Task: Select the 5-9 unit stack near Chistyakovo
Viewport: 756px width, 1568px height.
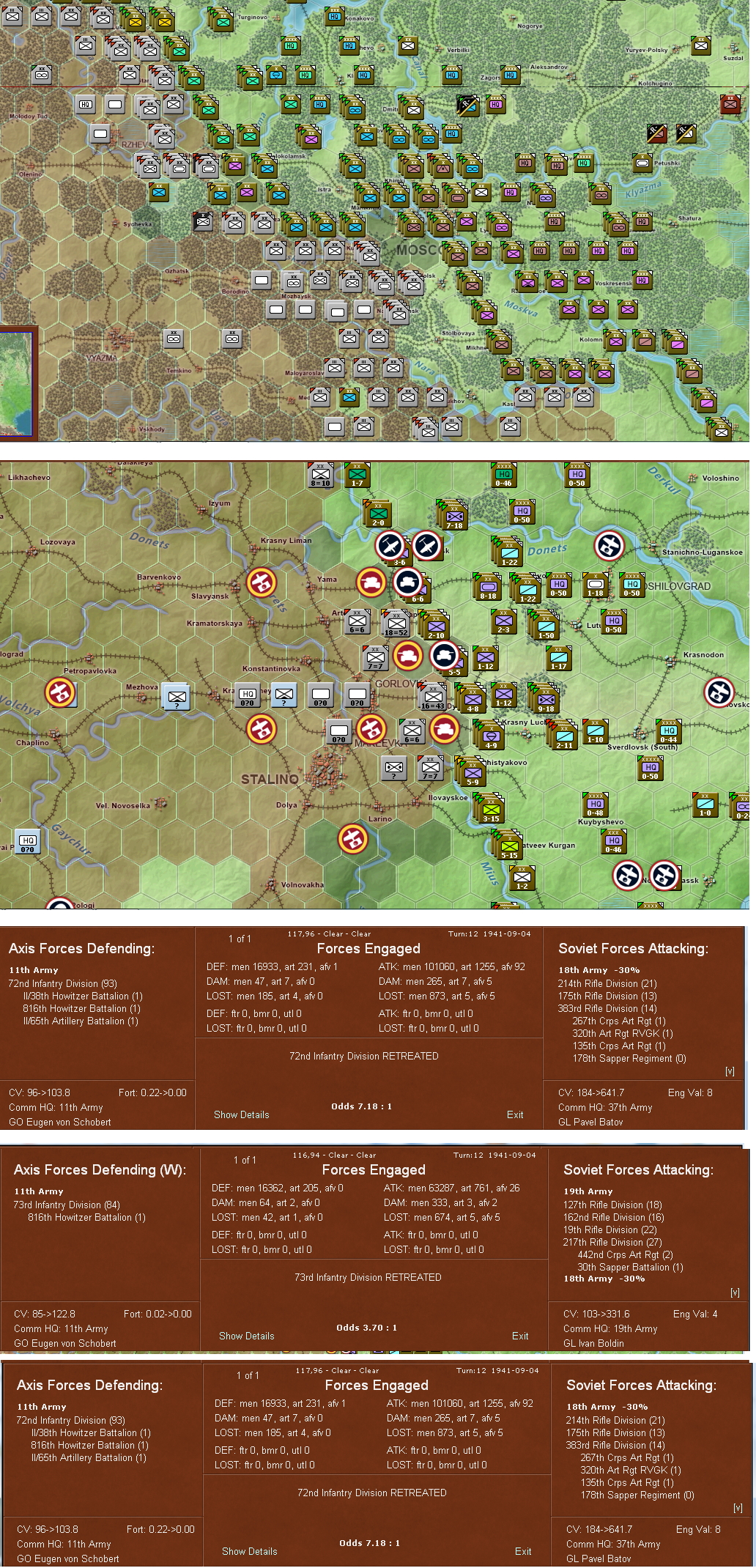Action: coord(471,772)
